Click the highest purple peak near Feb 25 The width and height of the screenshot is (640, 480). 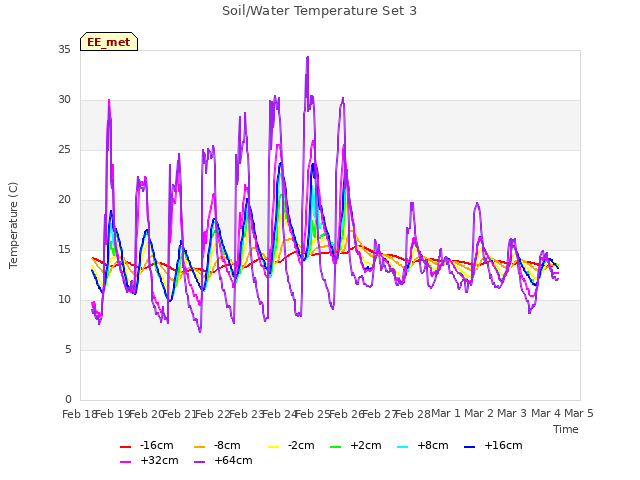point(307,58)
